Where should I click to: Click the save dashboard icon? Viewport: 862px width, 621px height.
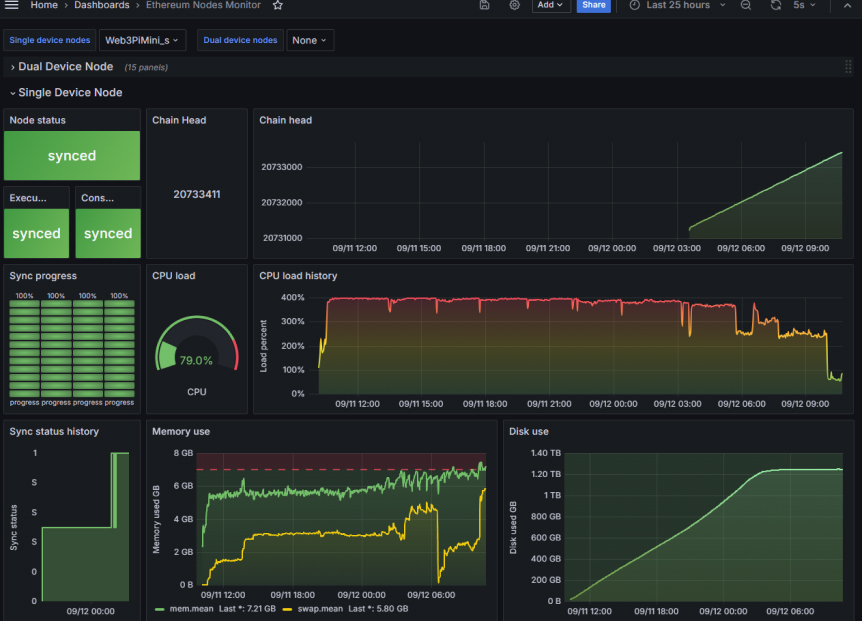pyautogui.click(x=485, y=6)
